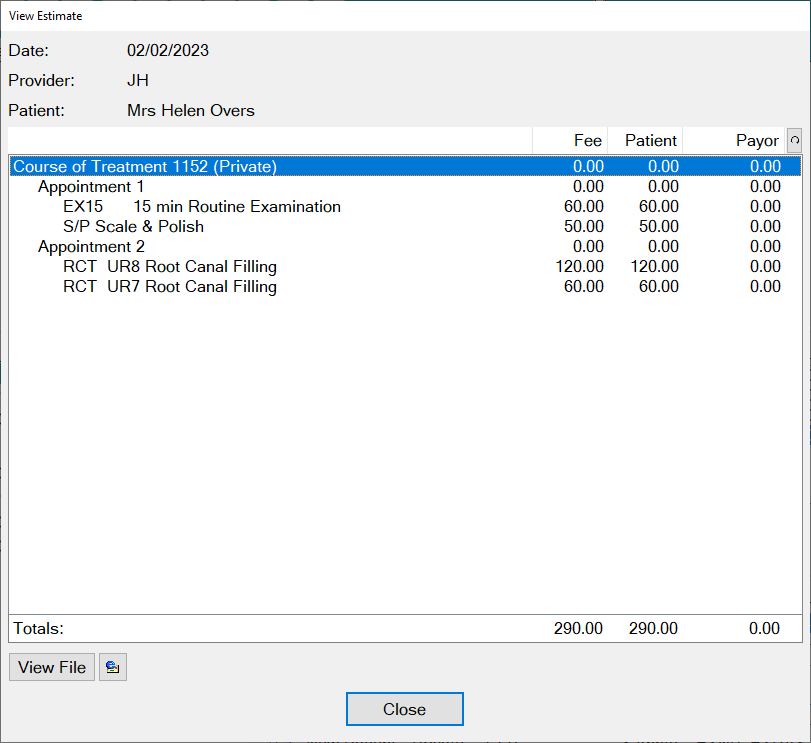Select the EX15 Routine Examination line
811x743 pixels.
200,206
